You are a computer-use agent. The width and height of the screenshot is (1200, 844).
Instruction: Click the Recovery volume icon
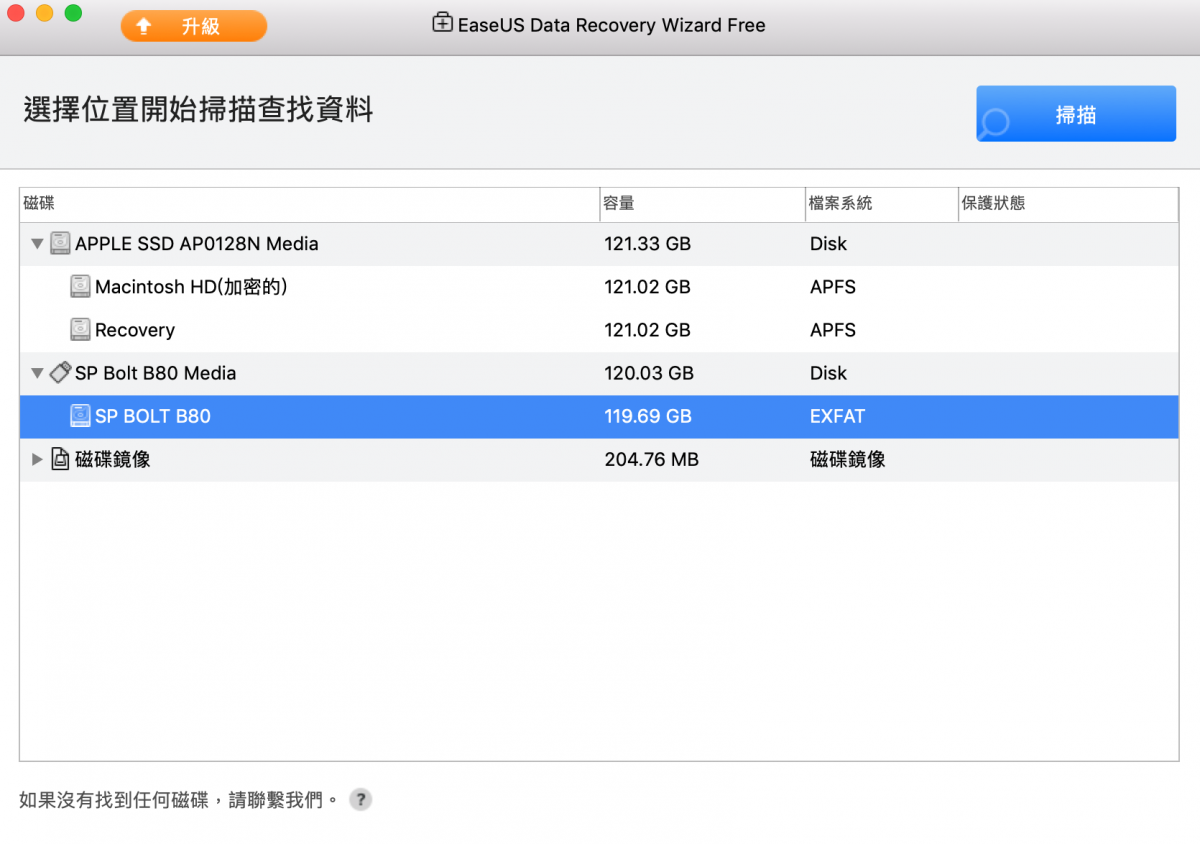[80, 329]
